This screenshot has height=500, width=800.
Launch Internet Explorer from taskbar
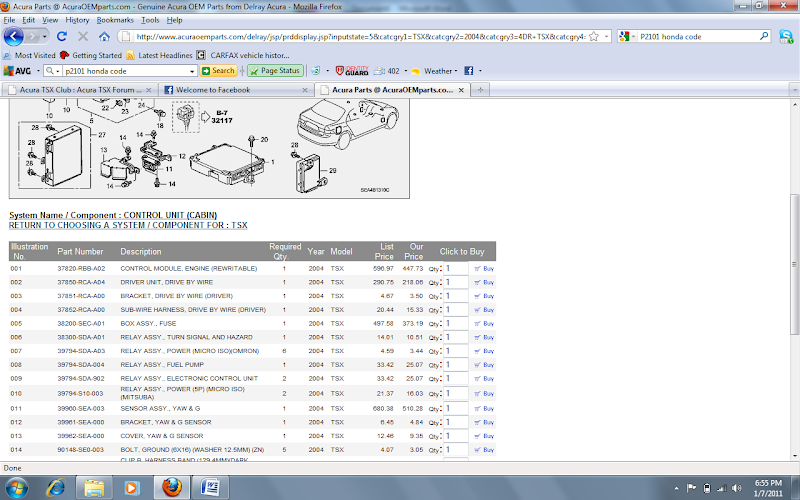pos(55,488)
